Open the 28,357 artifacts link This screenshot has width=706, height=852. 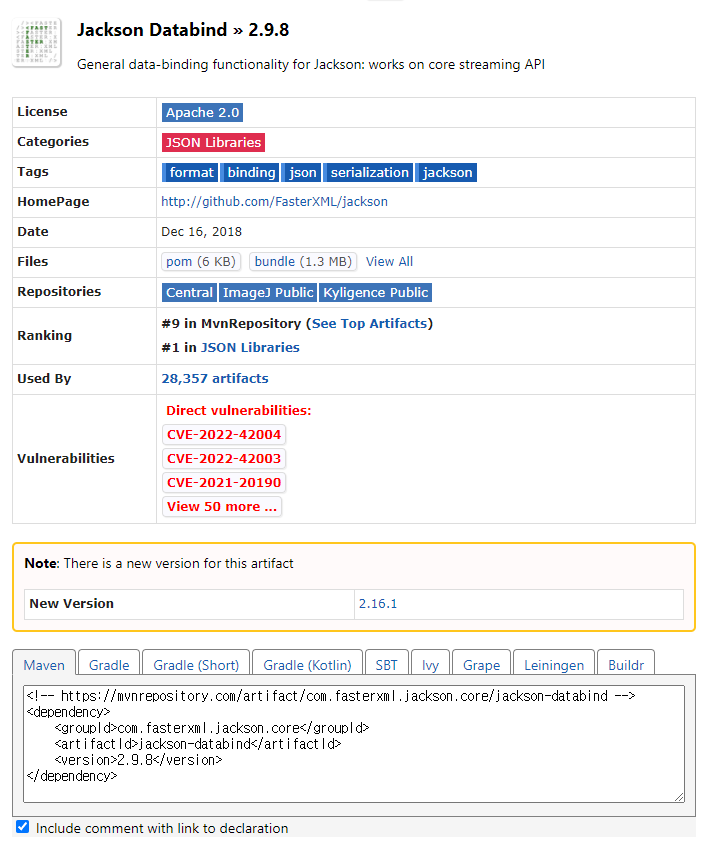[215, 378]
